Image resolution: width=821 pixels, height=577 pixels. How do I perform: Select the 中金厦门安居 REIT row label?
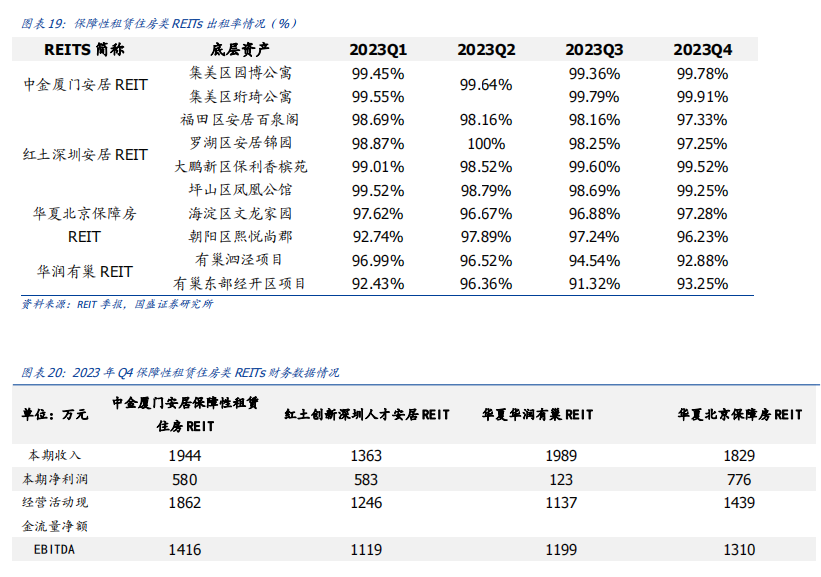point(85,85)
